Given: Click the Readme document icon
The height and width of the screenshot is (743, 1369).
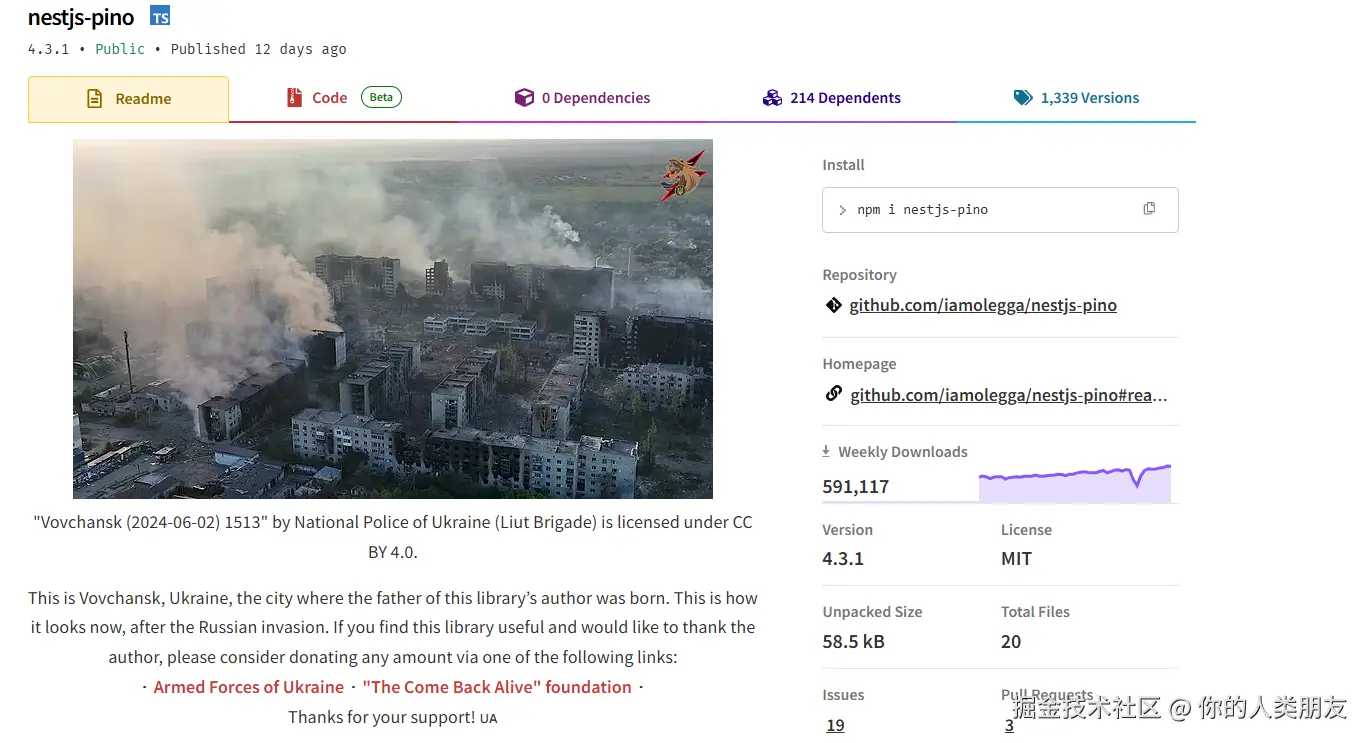Looking at the screenshot, I should point(95,99).
